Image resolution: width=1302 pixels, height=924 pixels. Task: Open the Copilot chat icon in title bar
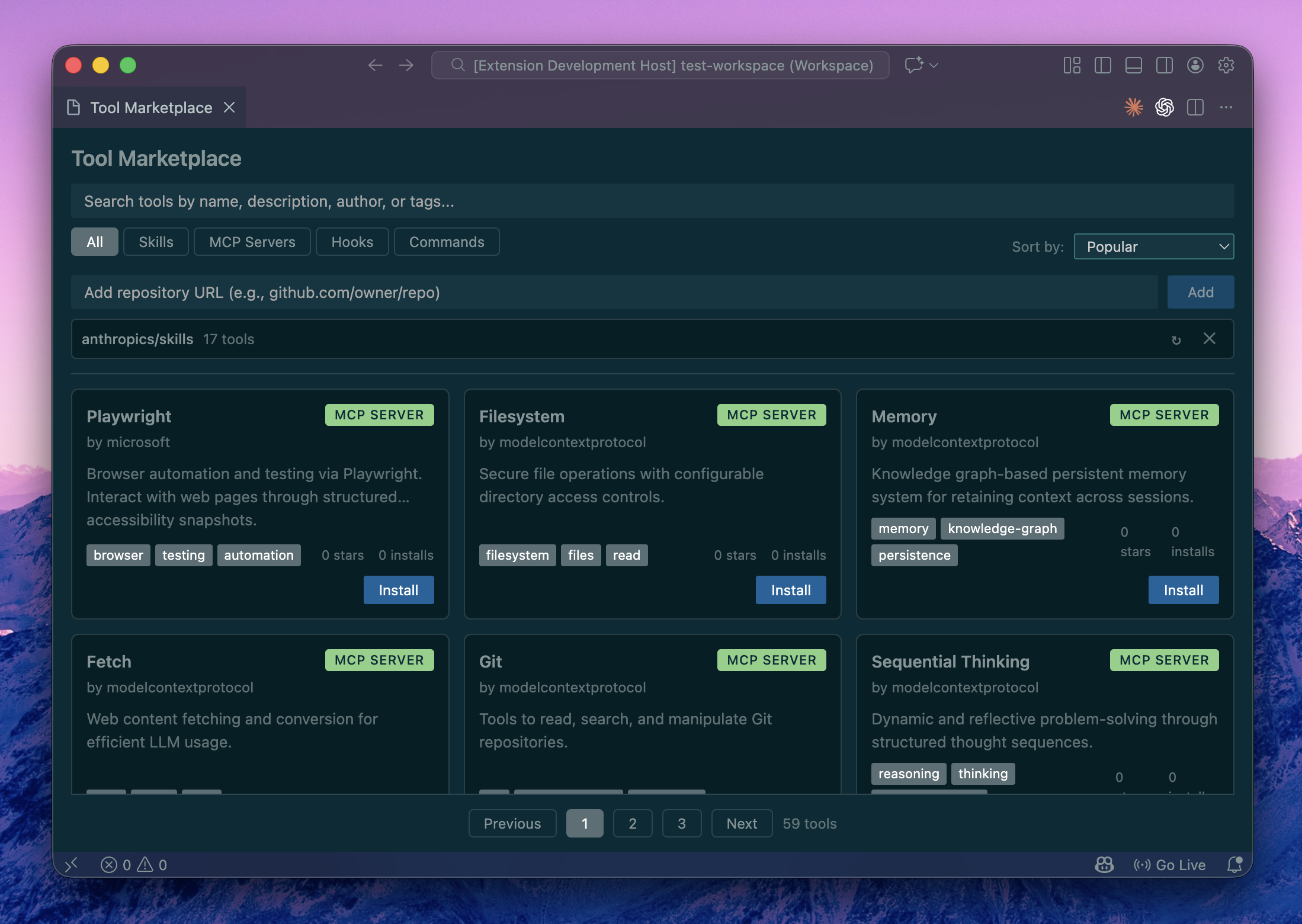(913, 65)
